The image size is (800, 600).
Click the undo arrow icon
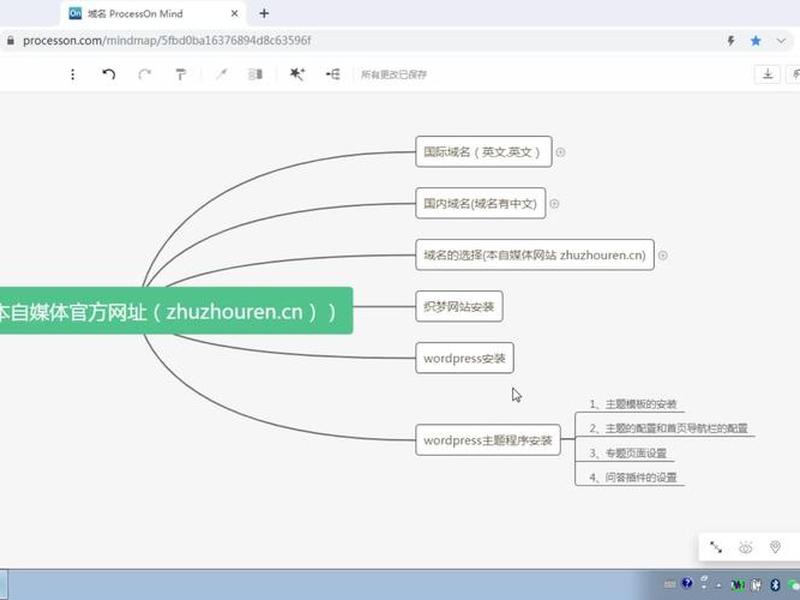click(109, 74)
